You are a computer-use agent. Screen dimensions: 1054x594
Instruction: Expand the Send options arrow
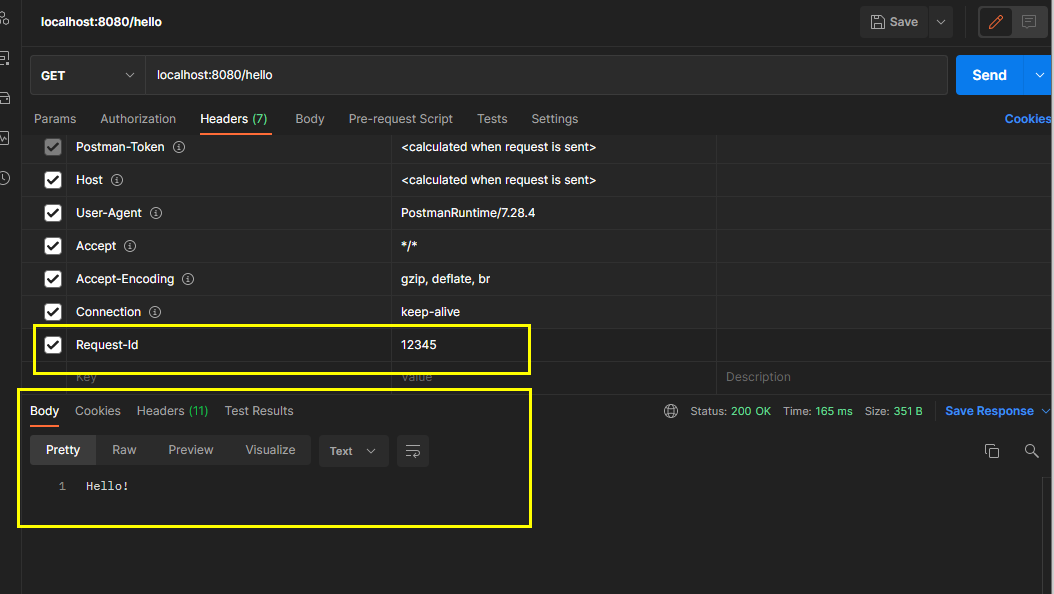(x=1039, y=75)
